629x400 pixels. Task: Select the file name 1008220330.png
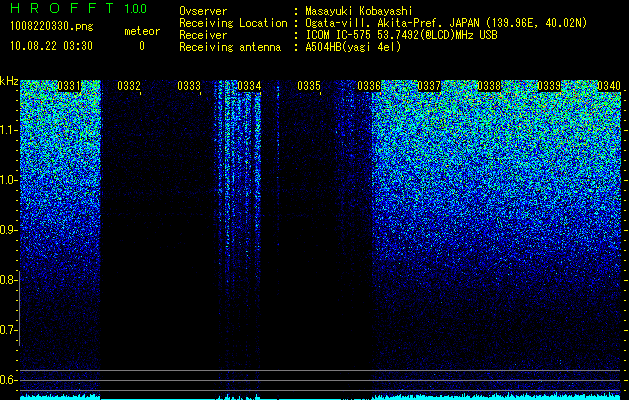click(x=52, y=27)
